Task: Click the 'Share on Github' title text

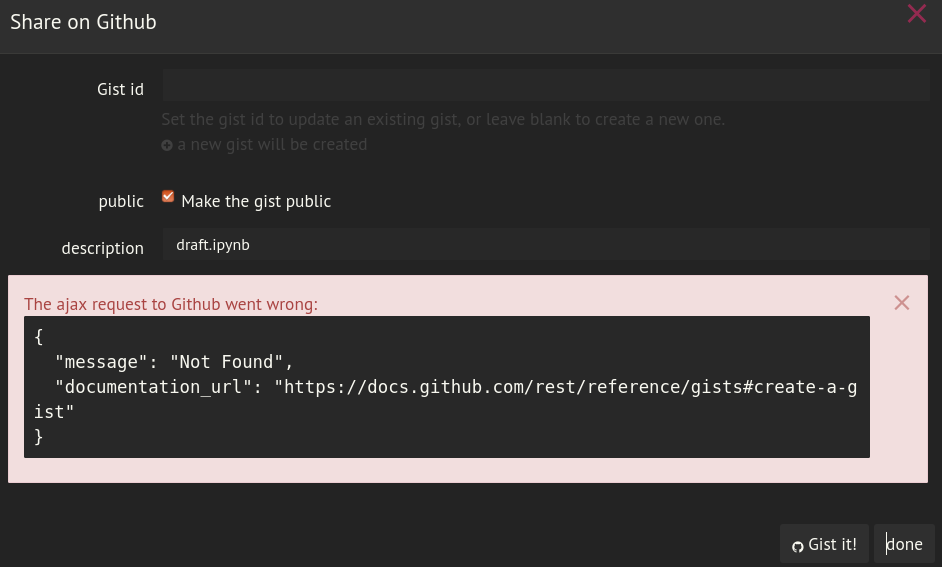Action: (x=83, y=22)
